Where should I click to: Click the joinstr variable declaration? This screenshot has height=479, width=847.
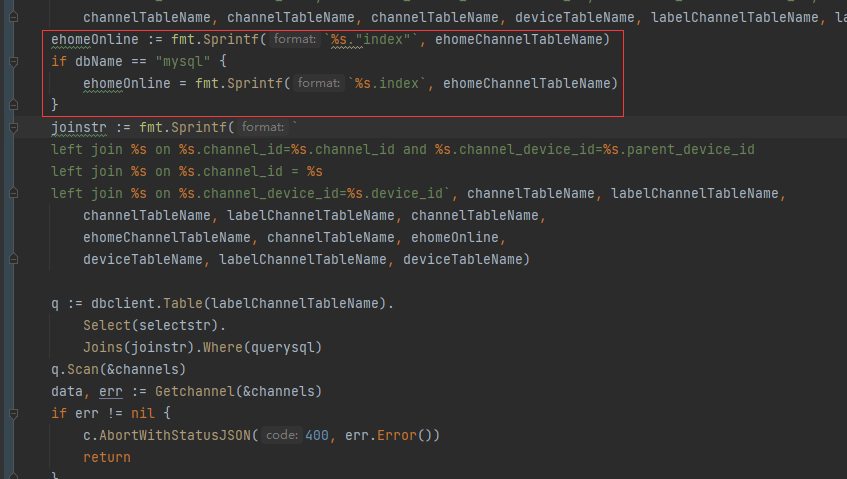tap(79, 127)
